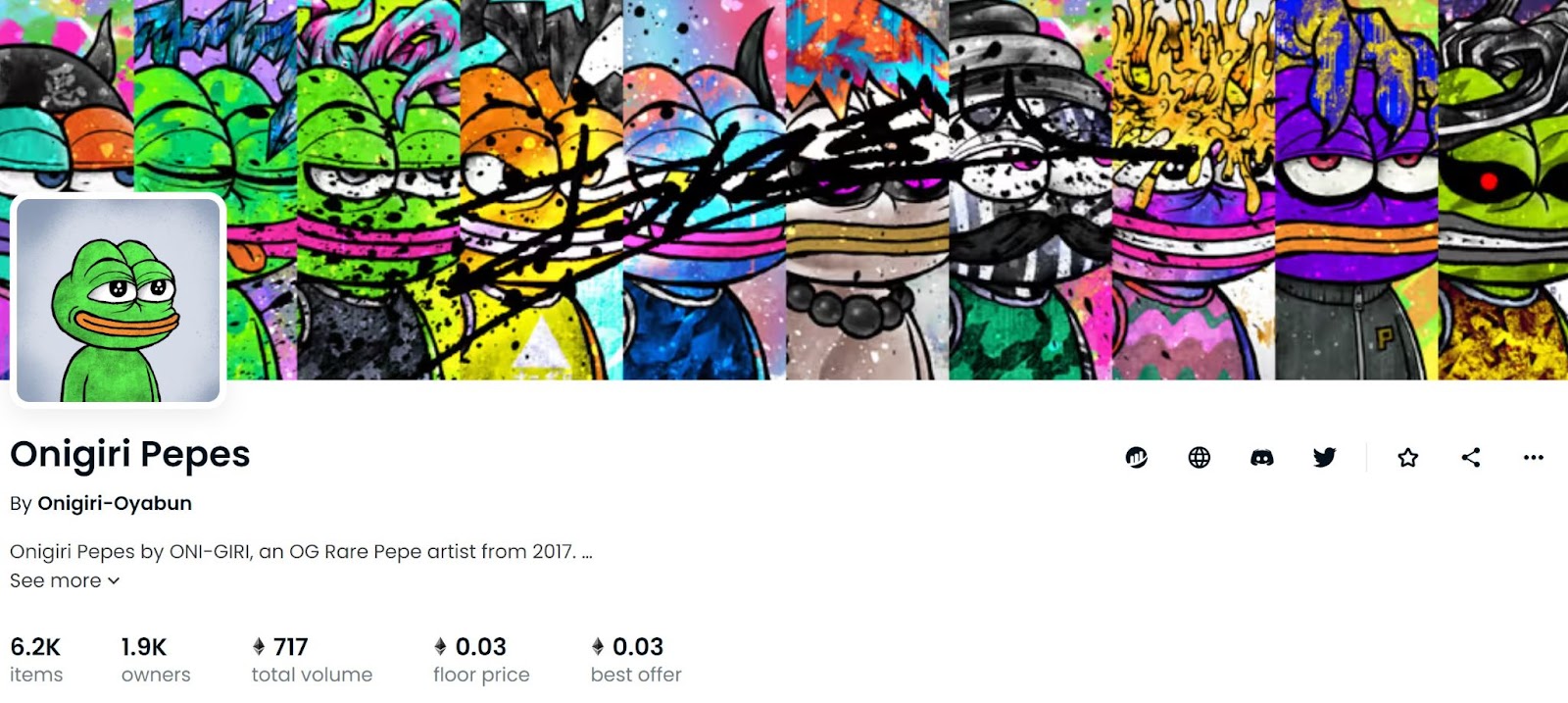Click the share icon

[x=1471, y=457]
